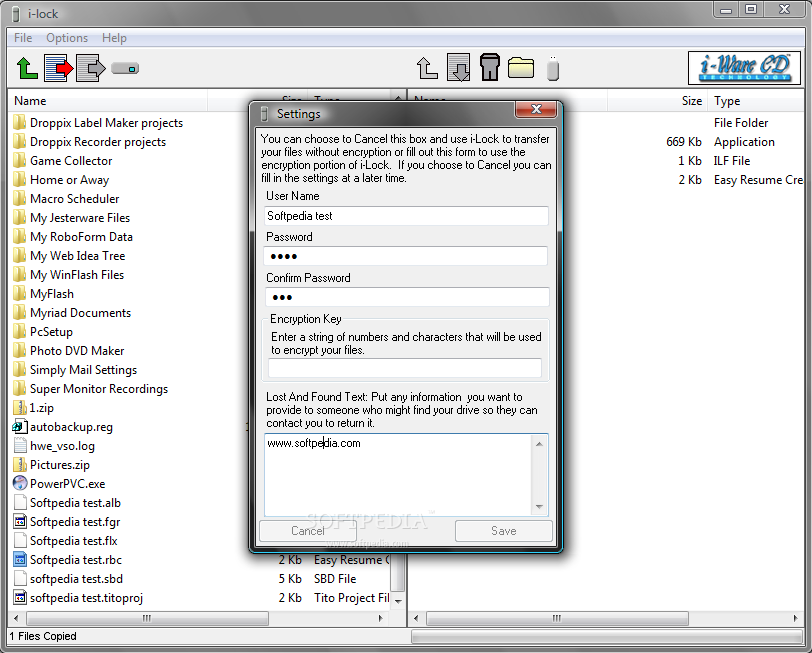
Task: Select the My Web Idea Tree folder
Action: click(78, 256)
